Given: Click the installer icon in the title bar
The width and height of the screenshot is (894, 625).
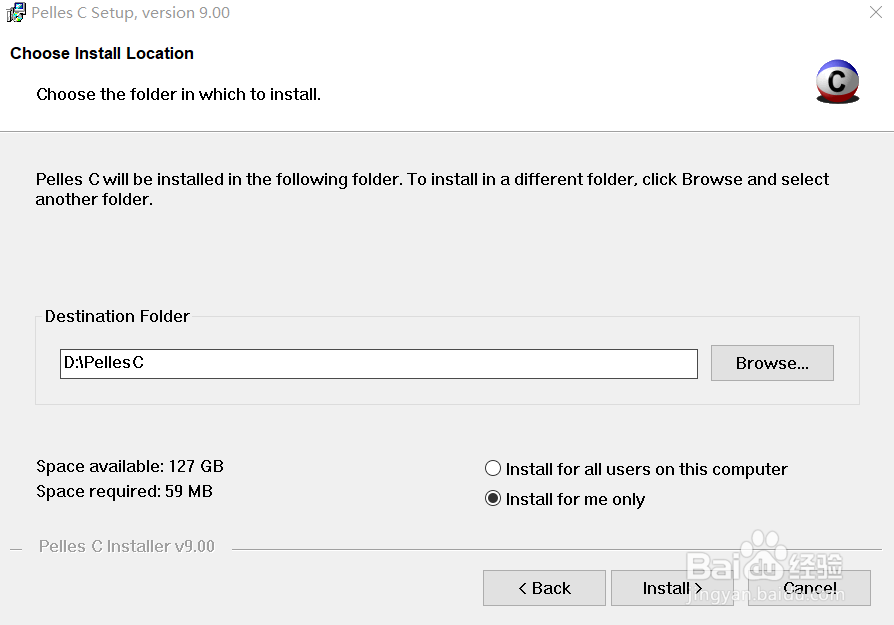Looking at the screenshot, I should [x=16, y=13].
